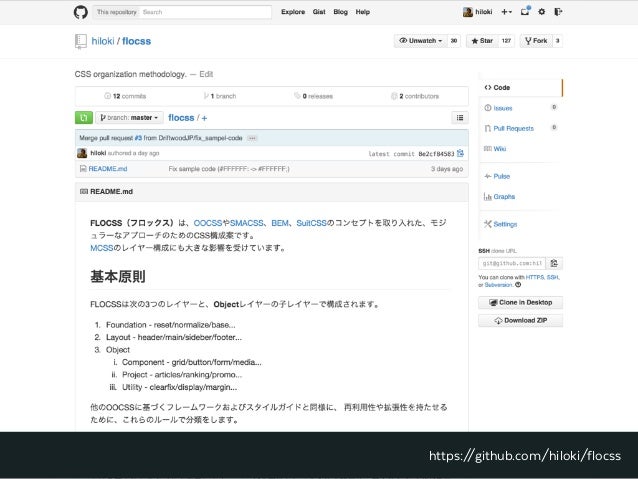Open the GitHub Octocat home logo
The height and width of the screenshot is (479, 638).
pyautogui.click(x=81, y=12)
